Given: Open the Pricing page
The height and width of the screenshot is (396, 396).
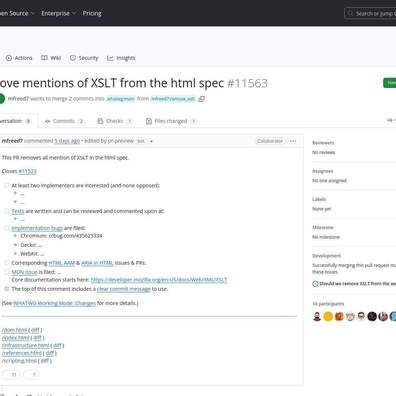Looking at the screenshot, I should 92,13.
